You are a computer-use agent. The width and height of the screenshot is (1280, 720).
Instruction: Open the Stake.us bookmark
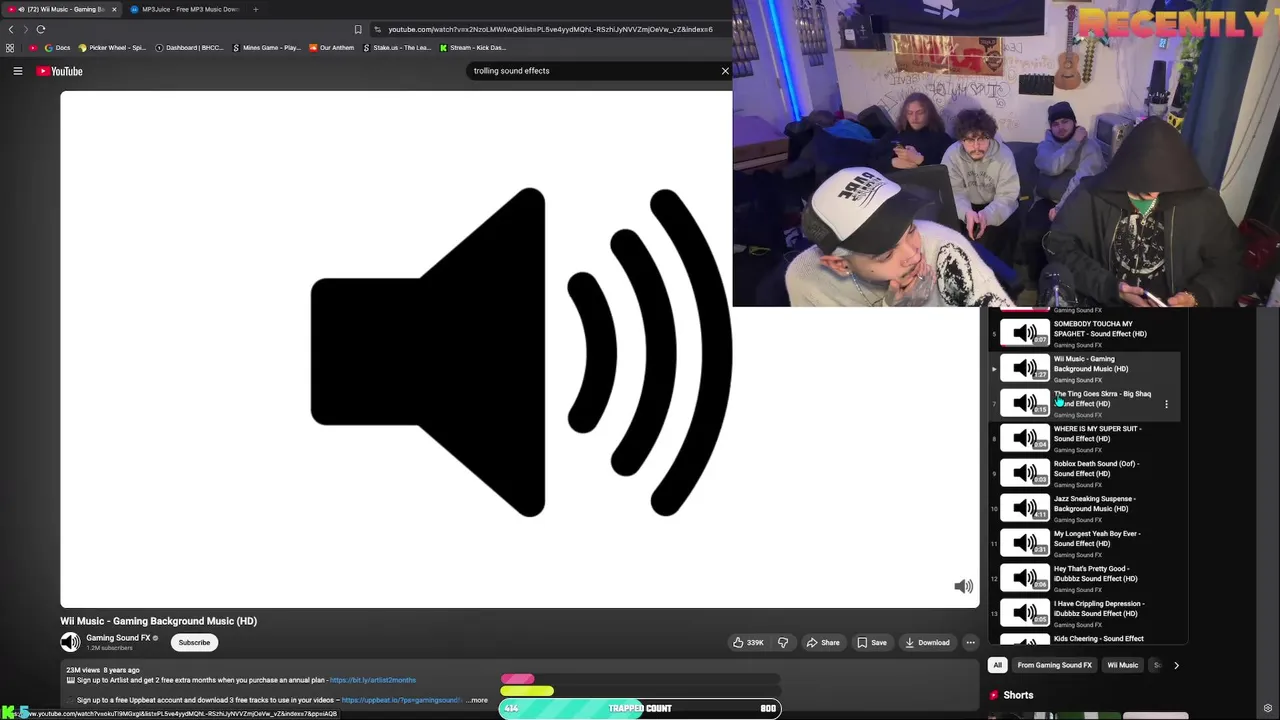(397, 48)
